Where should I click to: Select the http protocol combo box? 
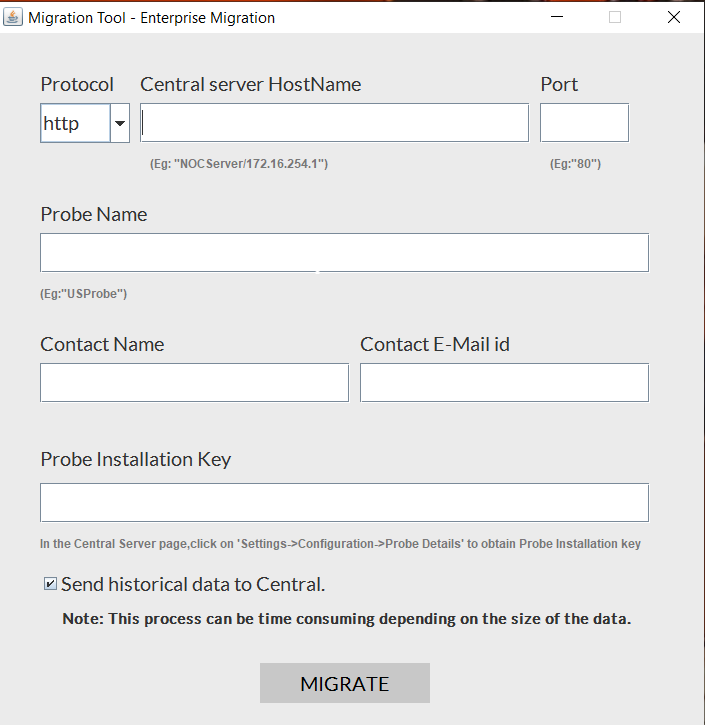coord(74,123)
